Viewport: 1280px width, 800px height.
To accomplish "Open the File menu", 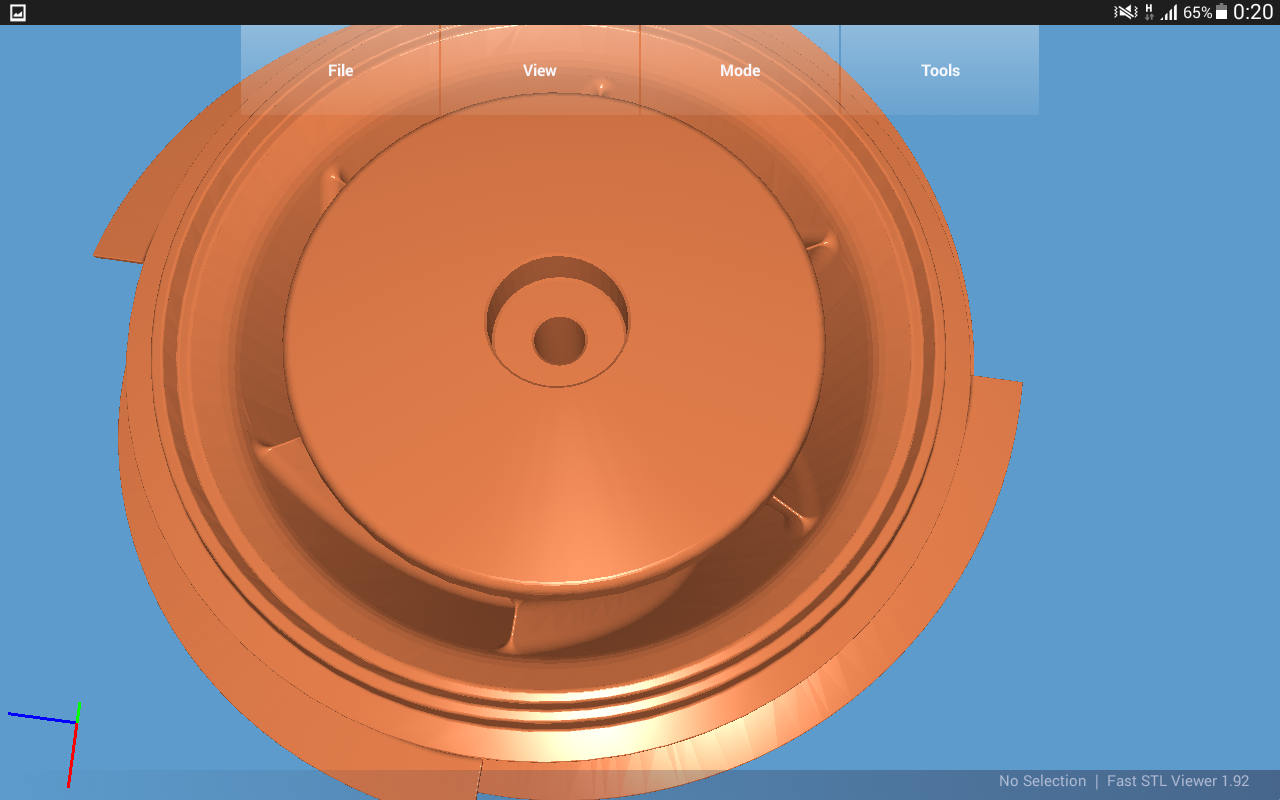I will click(340, 70).
